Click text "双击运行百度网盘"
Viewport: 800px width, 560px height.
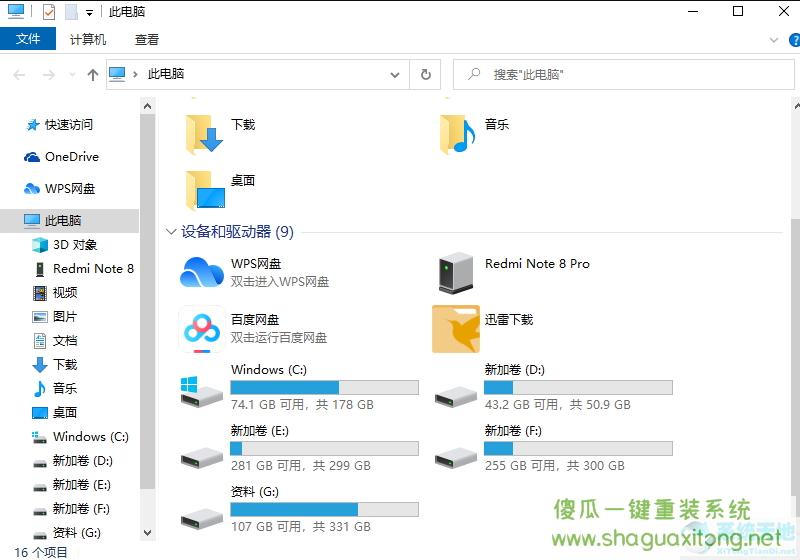click(x=279, y=338)
